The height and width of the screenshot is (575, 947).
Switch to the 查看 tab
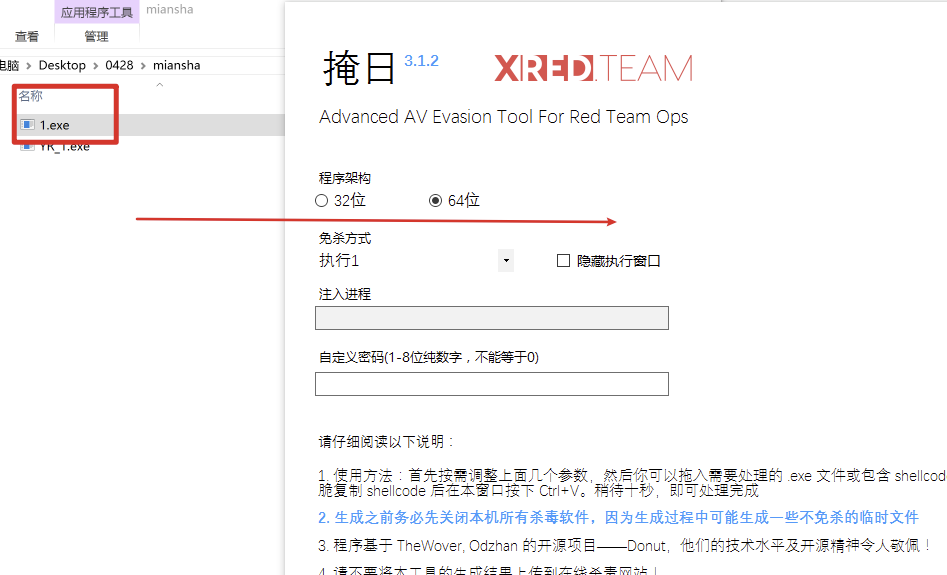(27, 37)
